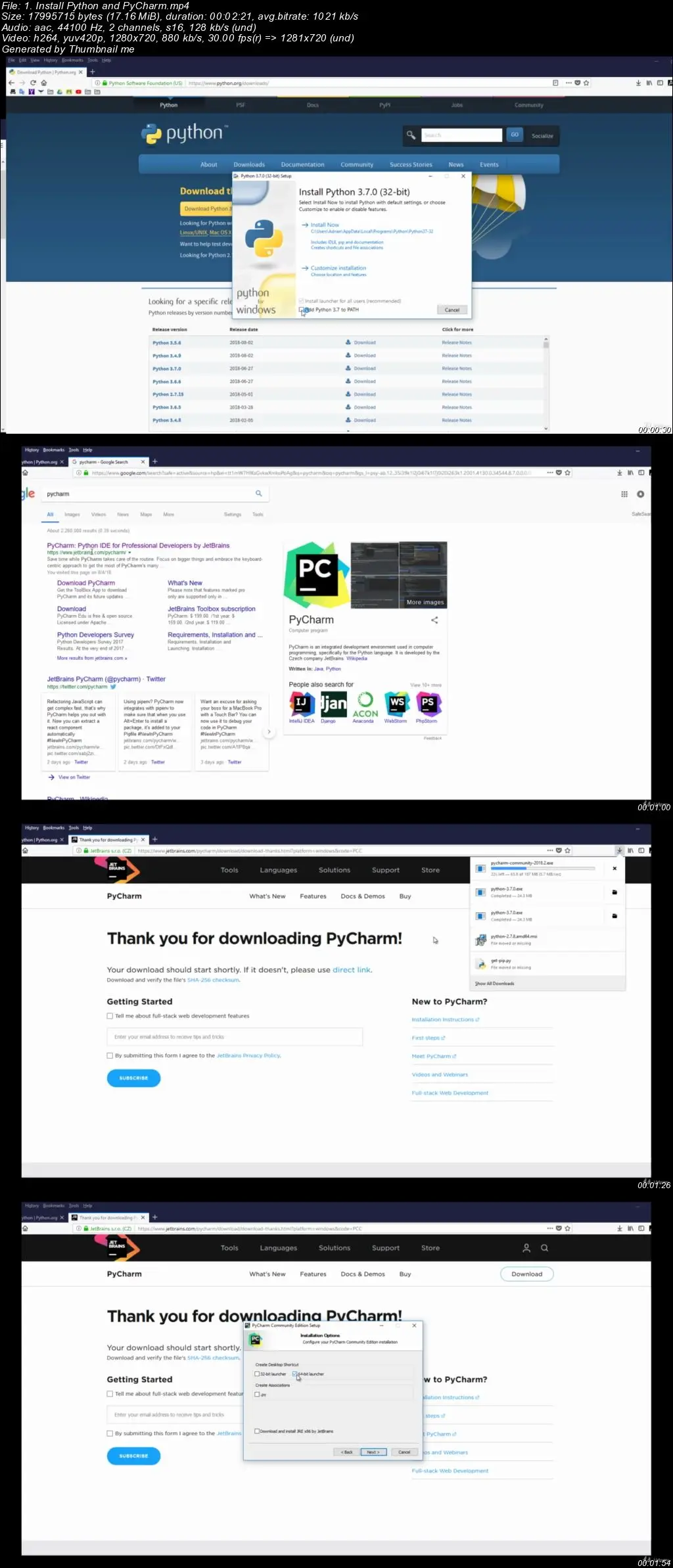This screenshot has height=1568, width=673.
Task: Click search magnifier in the Google pycharm box
Action: click(x=258, y=494)
